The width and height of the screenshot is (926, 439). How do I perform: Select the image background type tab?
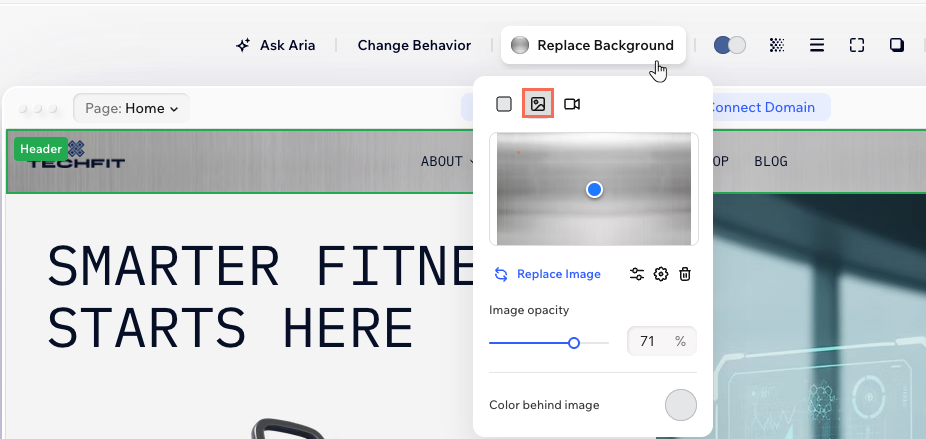point(537,104)
